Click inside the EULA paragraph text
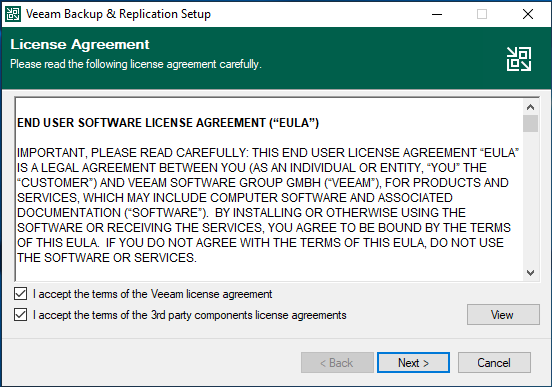 (x=268, y=205)
